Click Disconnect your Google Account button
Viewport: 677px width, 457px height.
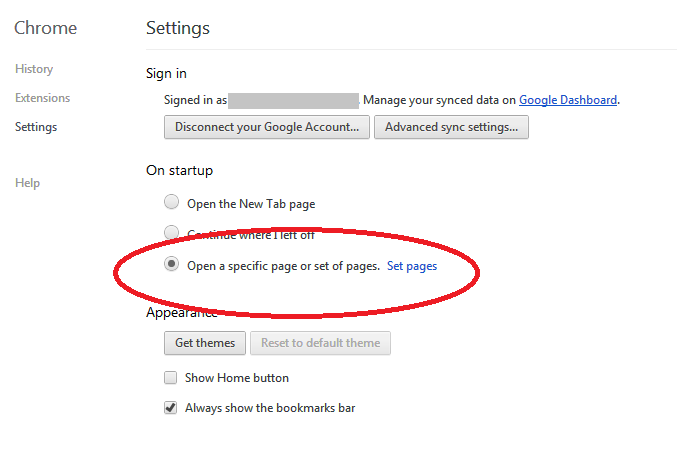point(267,127)
